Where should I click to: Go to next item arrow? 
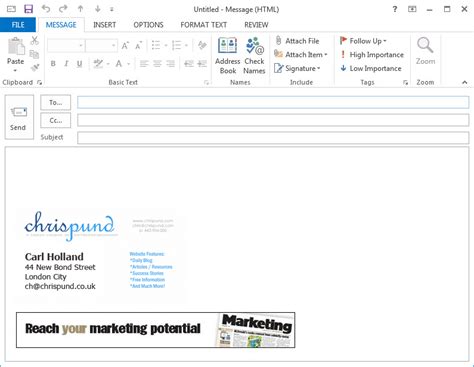tap(98, 9)
